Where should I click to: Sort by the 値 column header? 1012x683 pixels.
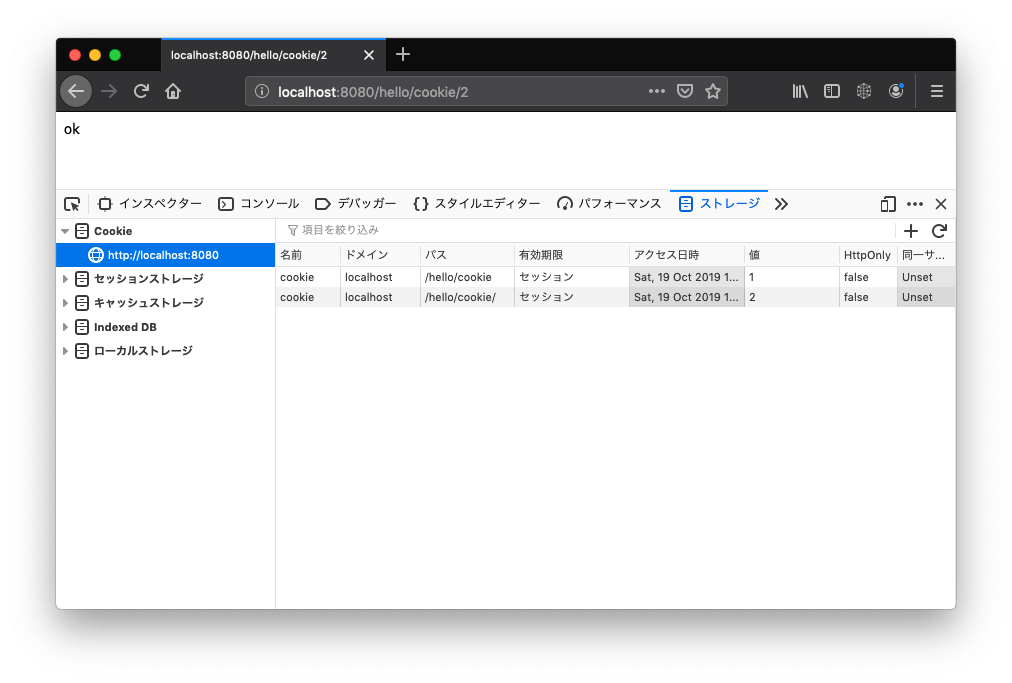pyautogui.click(x=792, y=255)
